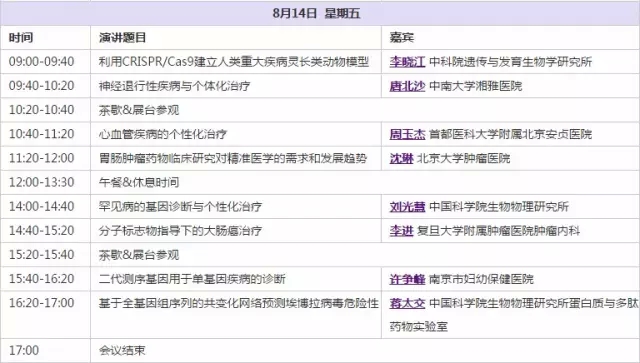Open speaker link 许争峰
Viewport: 640px width, 363px height.
tap(407, 279)
